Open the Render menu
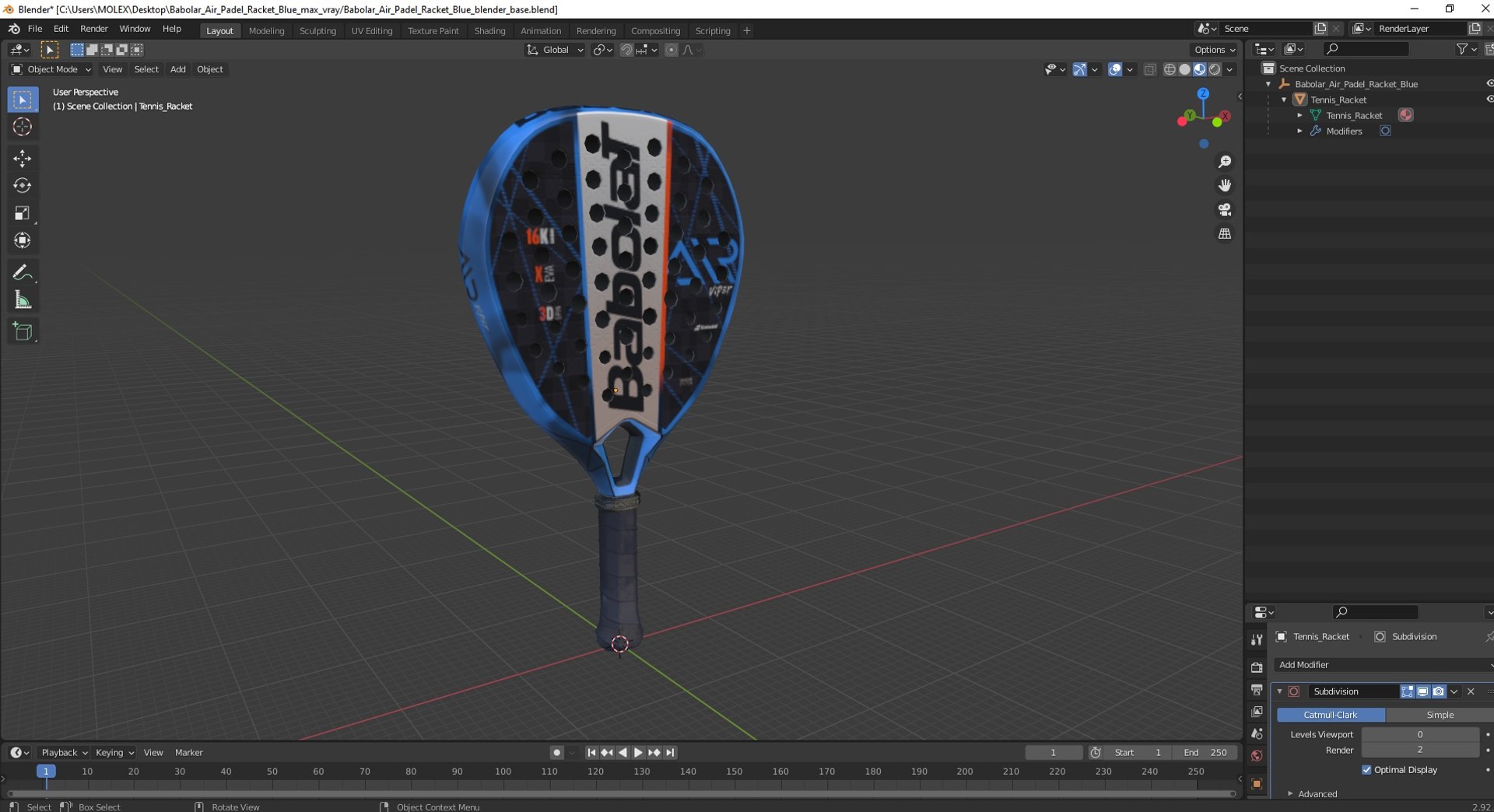Image resolution: width=1494 pixels, height=812 pixels. click(94, 29)
